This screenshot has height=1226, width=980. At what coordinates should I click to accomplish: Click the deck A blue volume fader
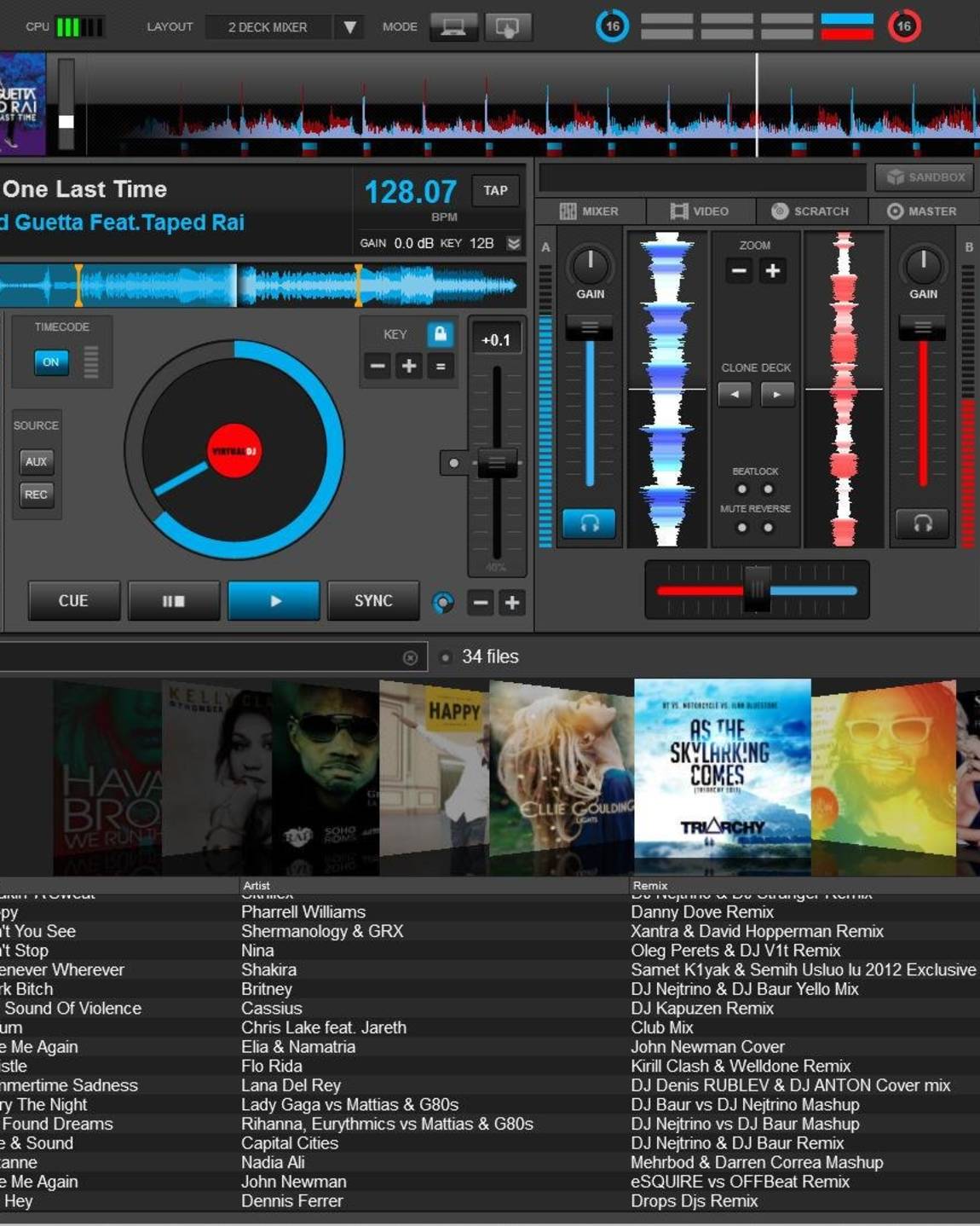point(589,327)
